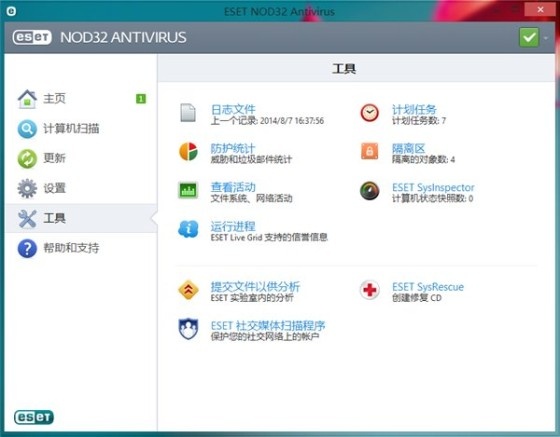Click the question mark icon for 帮助和支持
560x437 pixels.
point(27,248)
